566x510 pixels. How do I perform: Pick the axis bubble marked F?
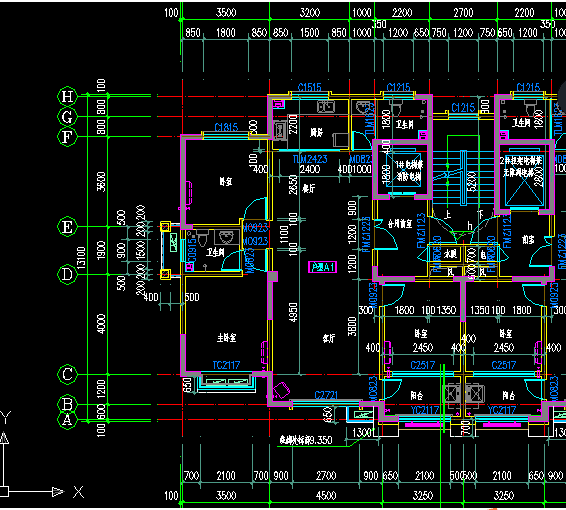click(x=67, y=137)
